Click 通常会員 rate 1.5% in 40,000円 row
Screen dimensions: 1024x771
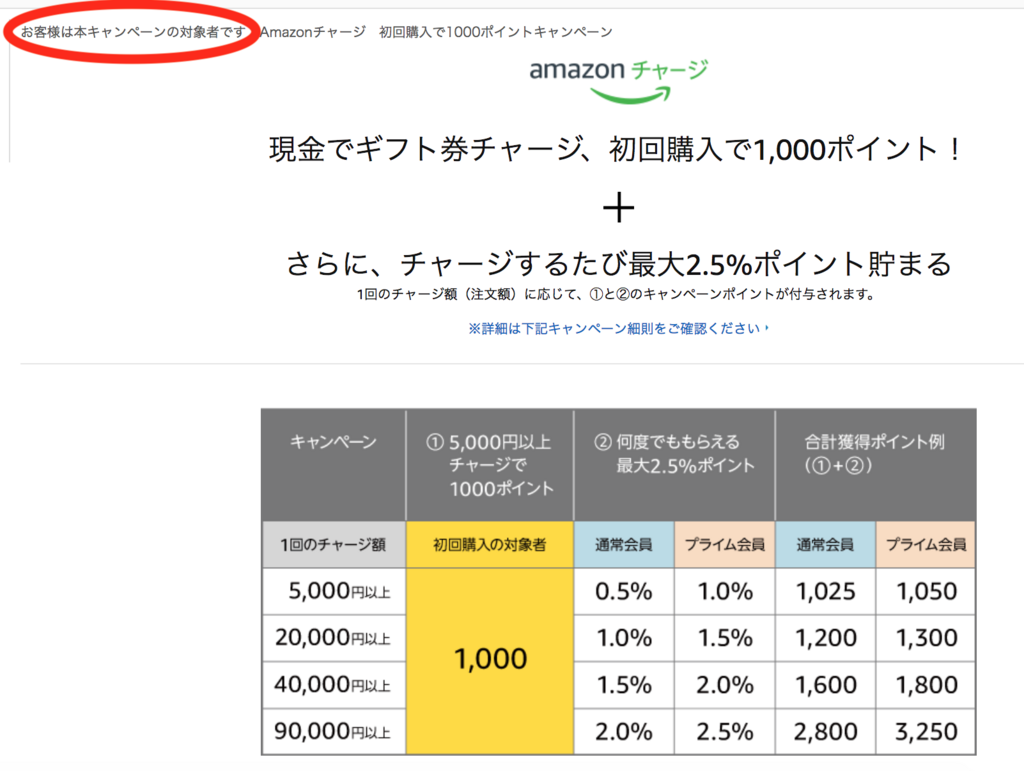(x=624, y=685)
